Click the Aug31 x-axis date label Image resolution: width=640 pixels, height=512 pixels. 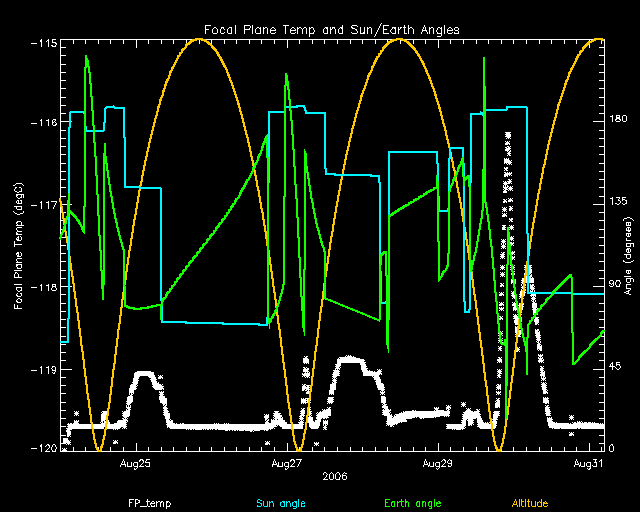point(589,464)
